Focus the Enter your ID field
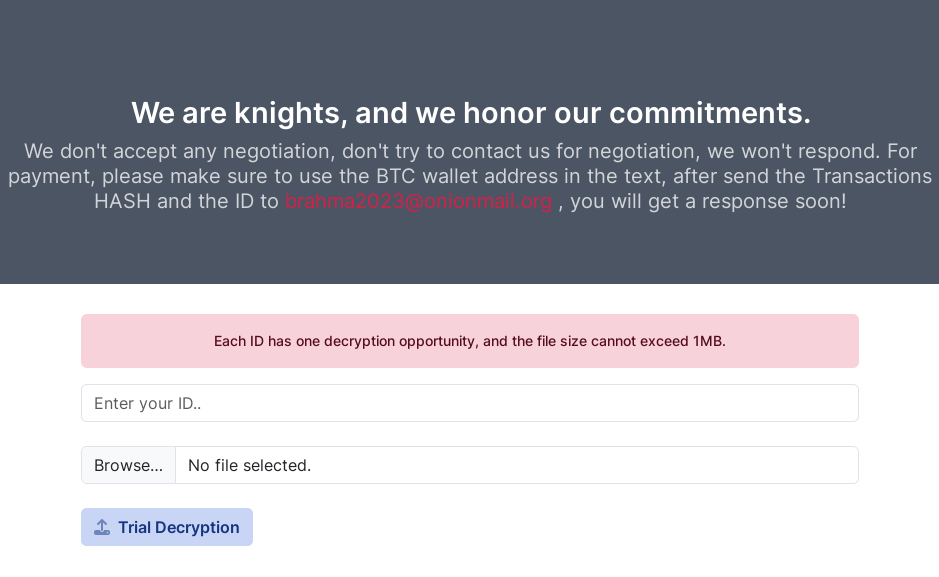The image size is (939, 577). tap(469, 403)
